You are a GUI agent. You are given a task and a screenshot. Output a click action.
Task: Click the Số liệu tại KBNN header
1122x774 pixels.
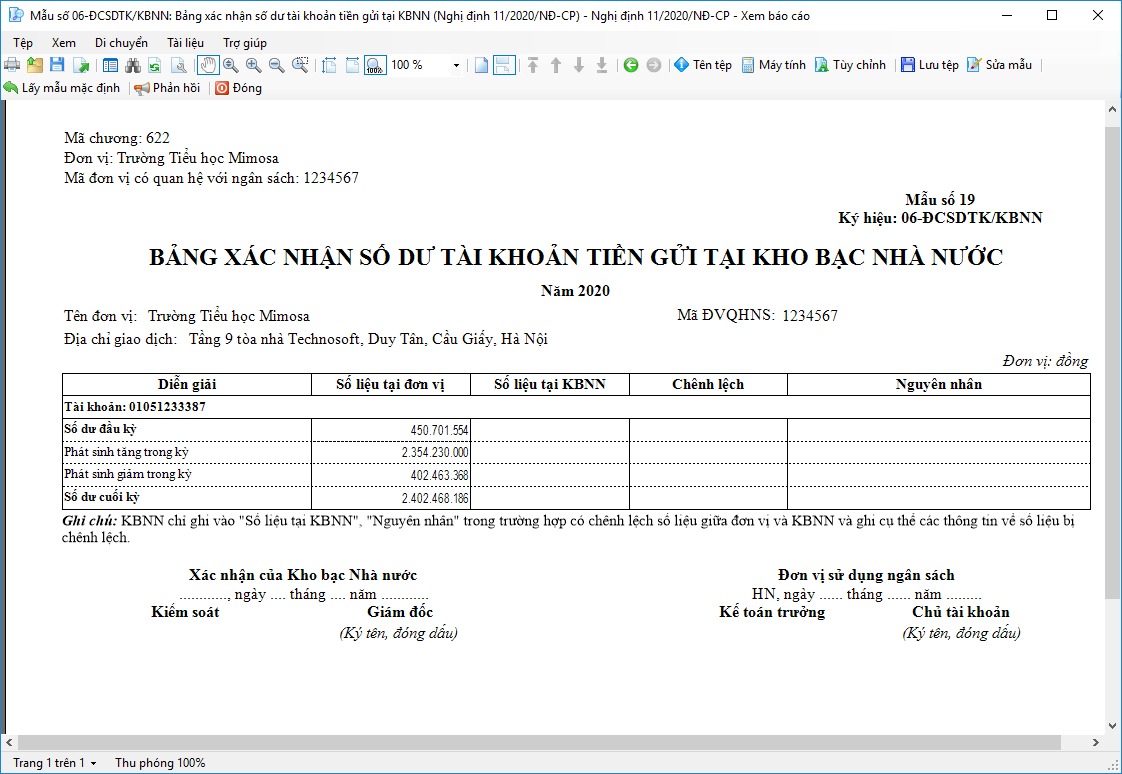(x=550, y=384)
